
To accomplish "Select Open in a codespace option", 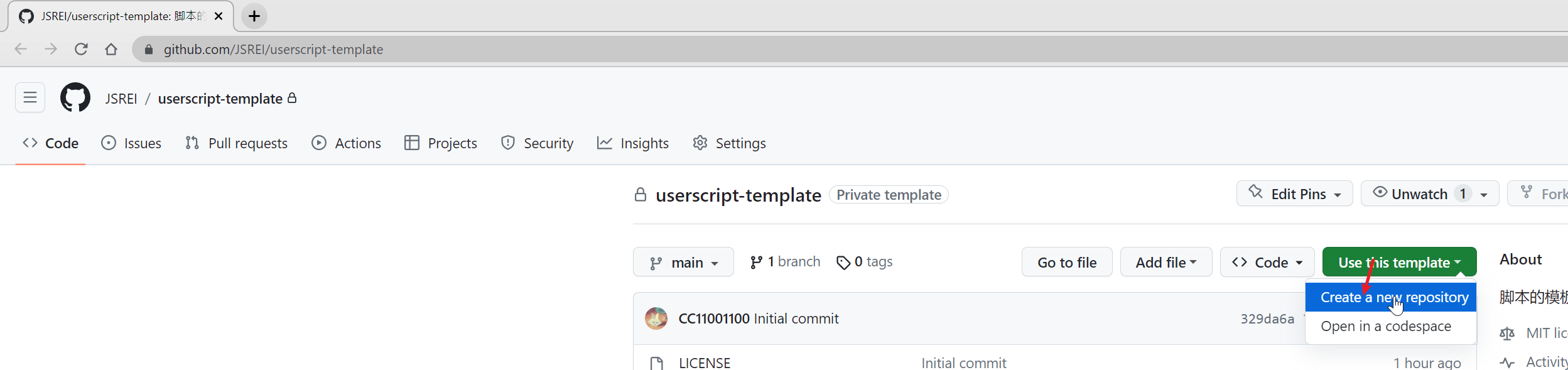I will (1391, 327).
